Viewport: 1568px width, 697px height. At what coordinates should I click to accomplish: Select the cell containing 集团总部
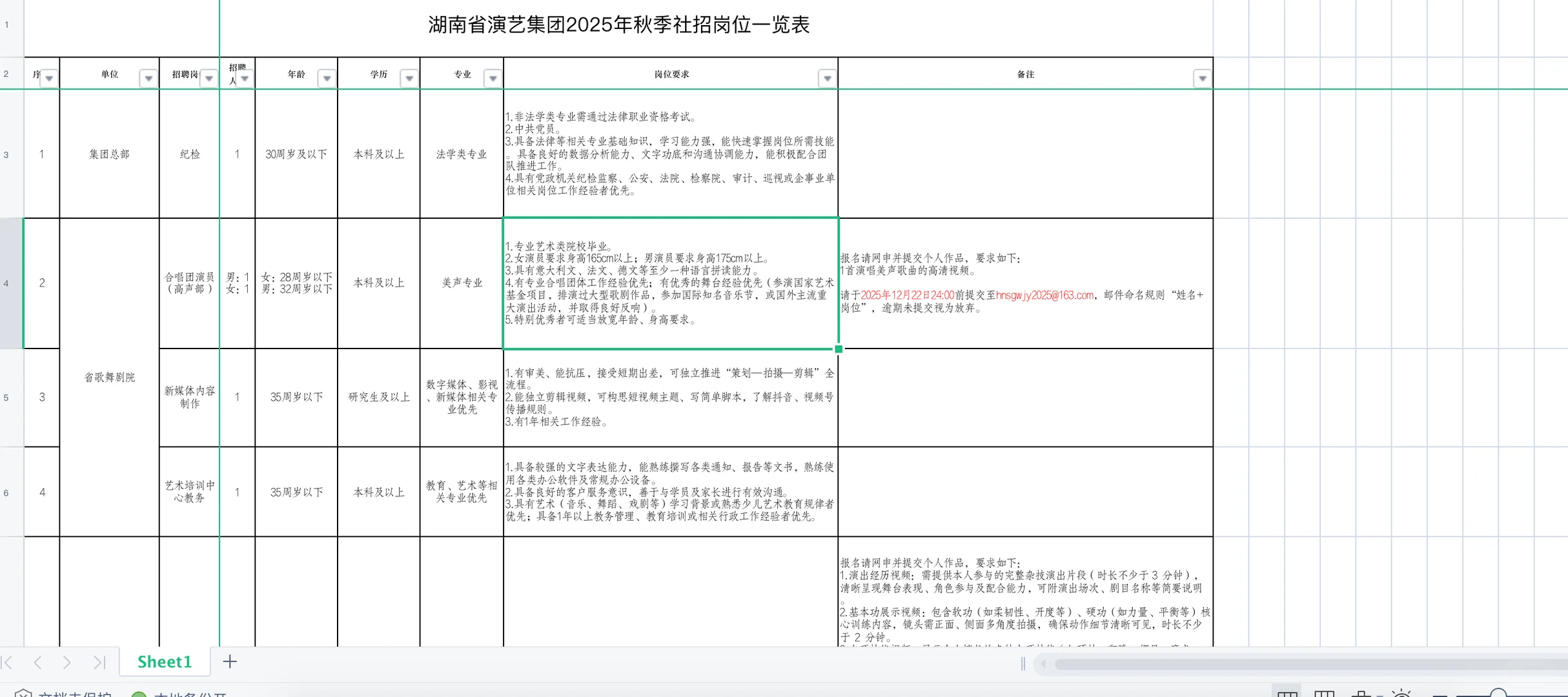click(109, 154)
